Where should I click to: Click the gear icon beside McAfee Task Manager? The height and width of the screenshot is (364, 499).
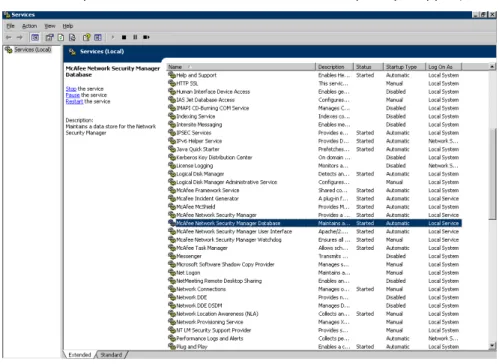tap(172, 248)
